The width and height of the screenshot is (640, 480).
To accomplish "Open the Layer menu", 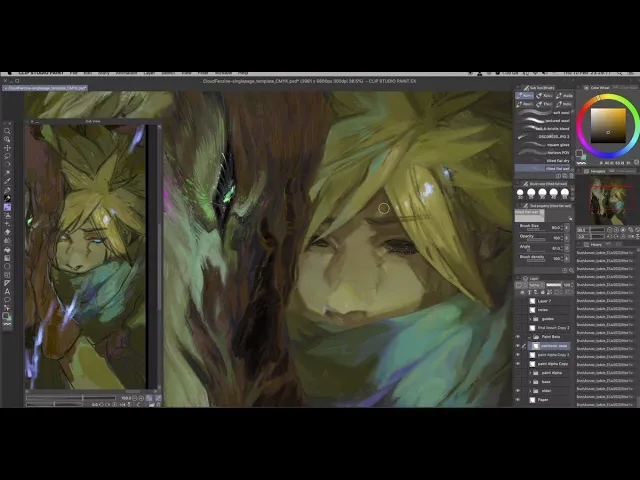I will tap(149, 73).
